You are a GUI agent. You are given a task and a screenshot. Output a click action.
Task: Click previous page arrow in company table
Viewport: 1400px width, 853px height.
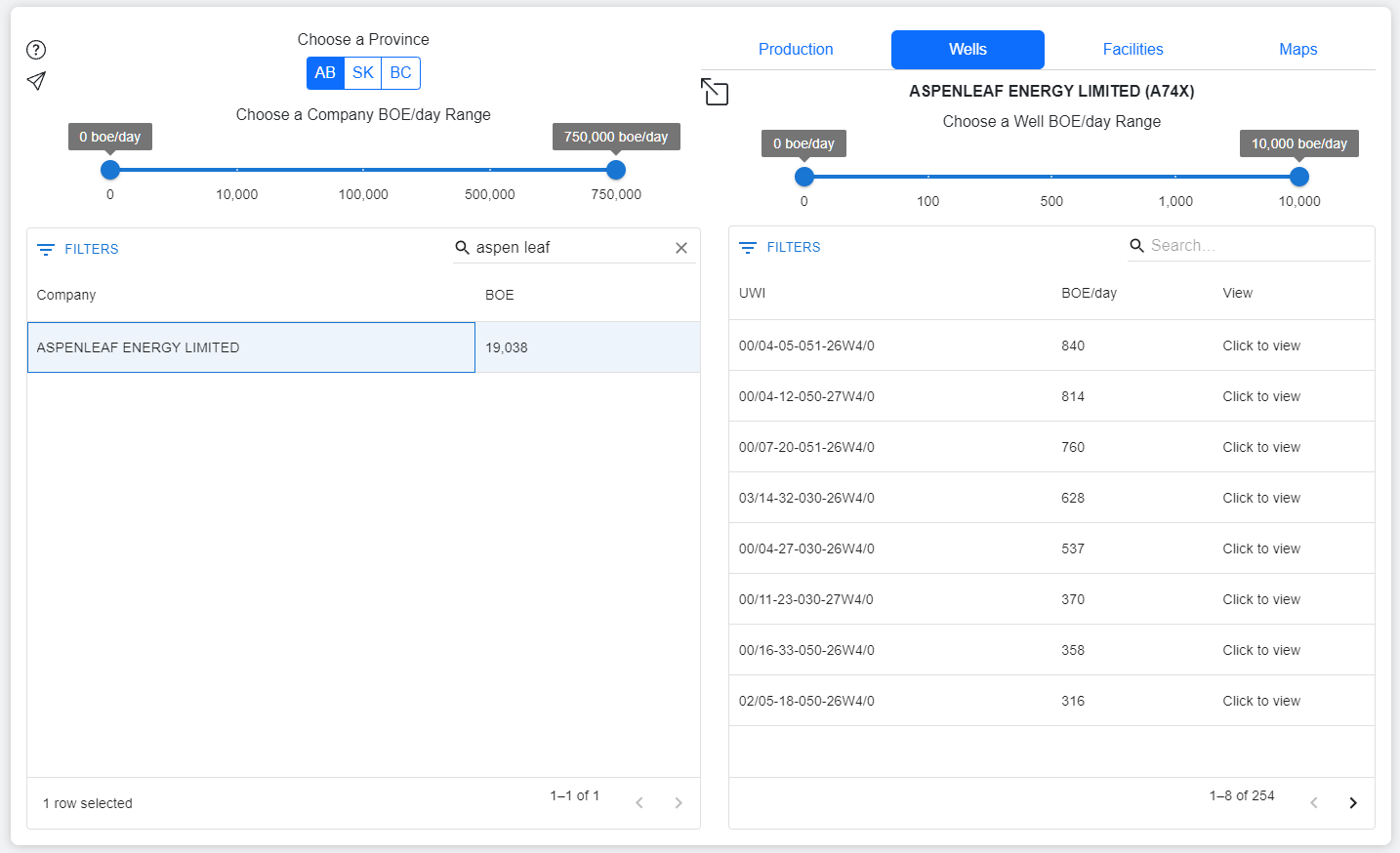(639, 802)
